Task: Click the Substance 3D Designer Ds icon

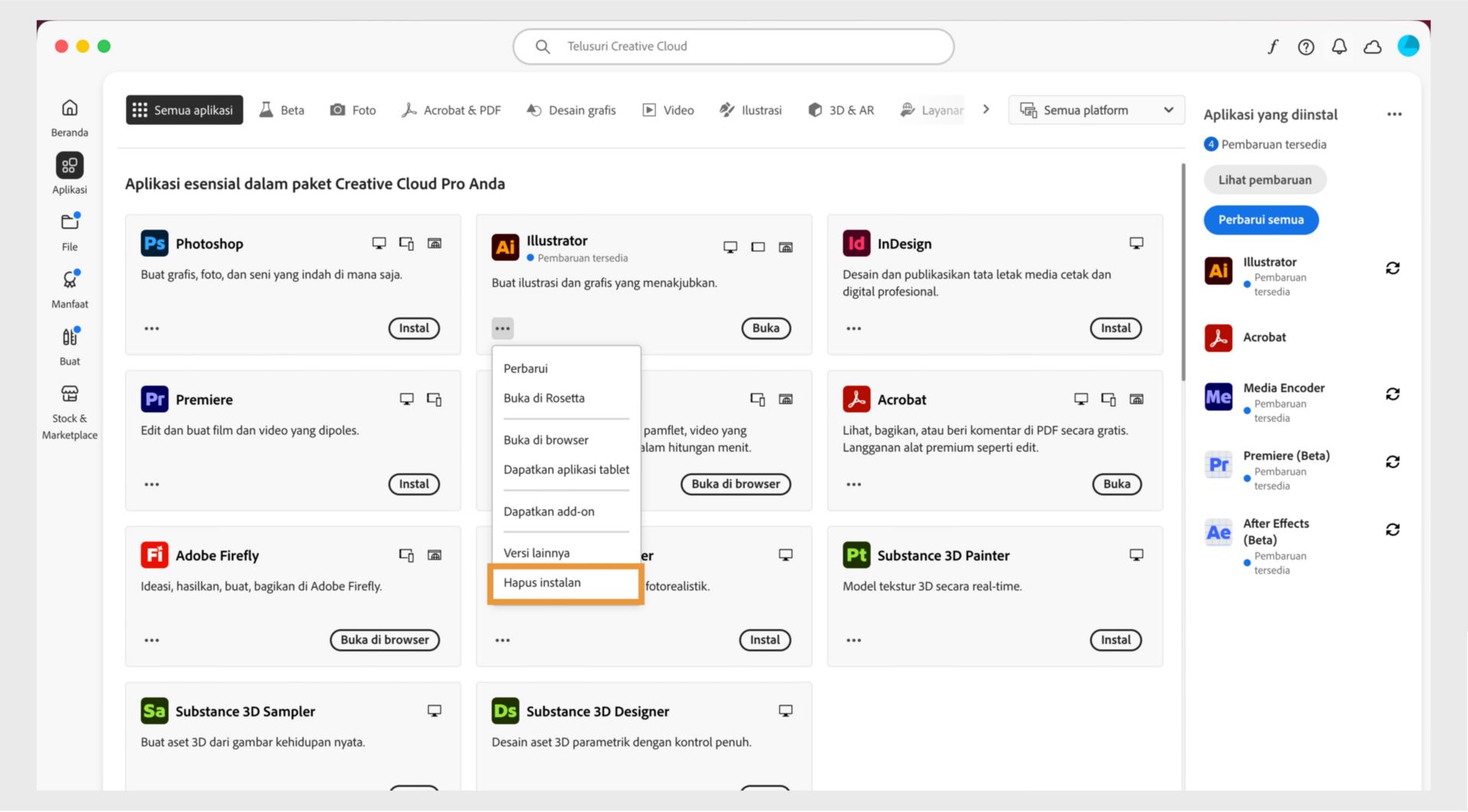Action: coord(505,711)
